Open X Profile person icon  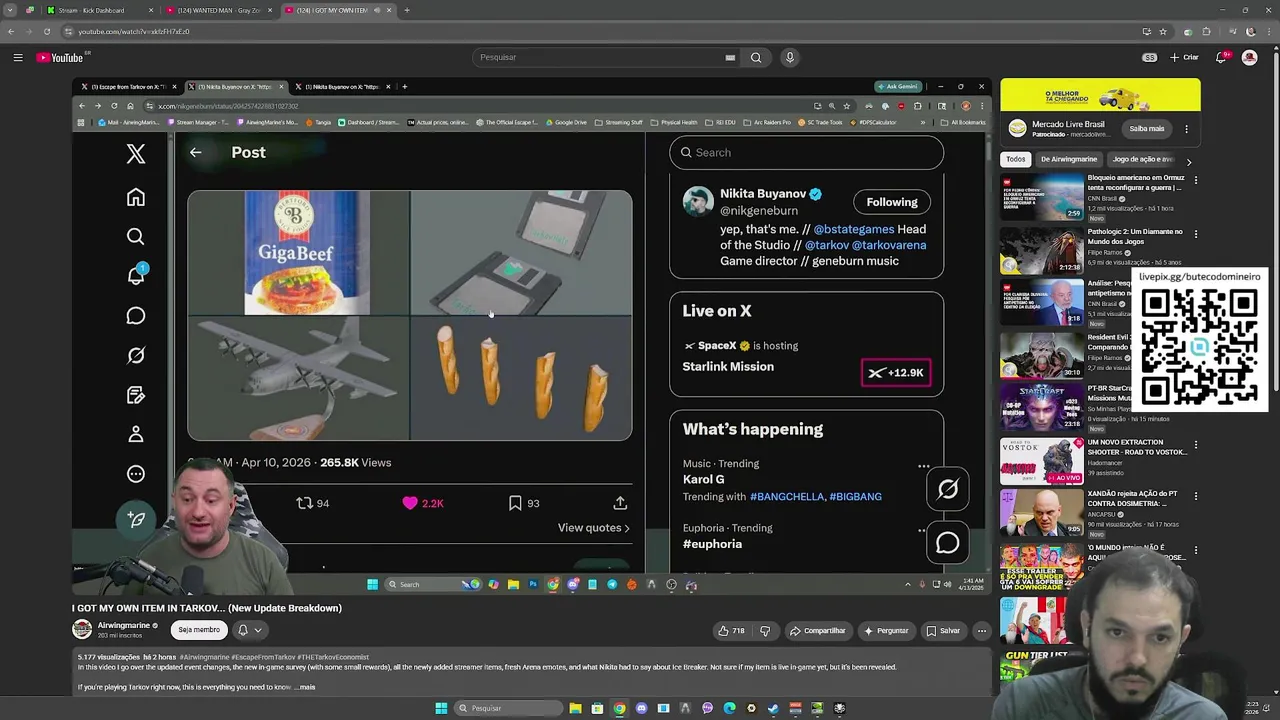pyautogui.click(x=136, y=434)
